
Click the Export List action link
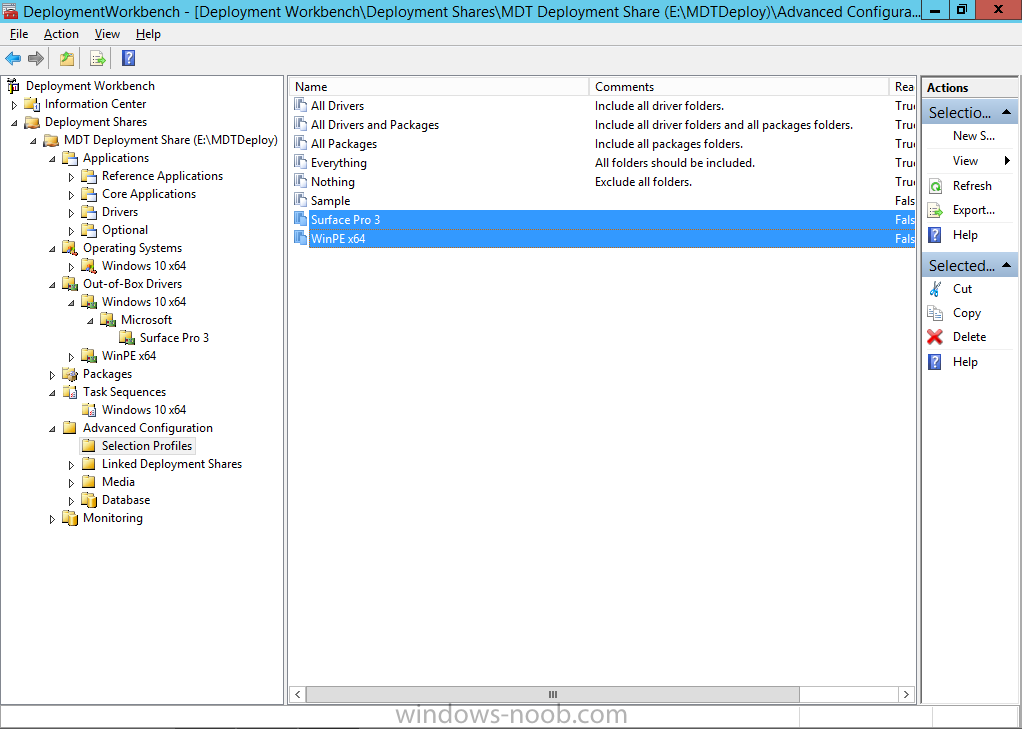point(974,210)
